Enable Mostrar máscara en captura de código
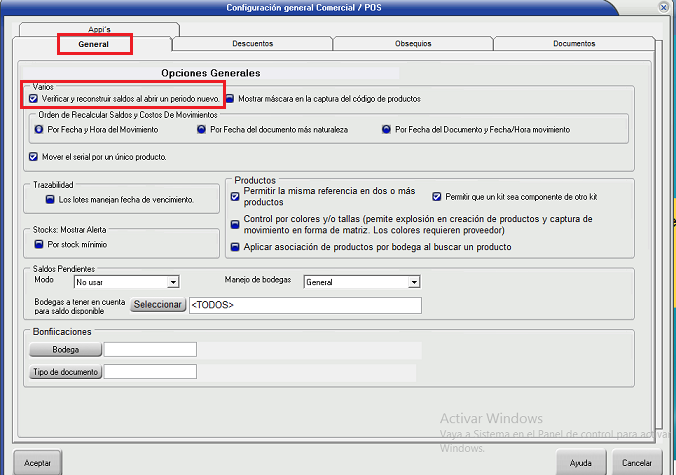676x475 pixels. tap(230, 99)
